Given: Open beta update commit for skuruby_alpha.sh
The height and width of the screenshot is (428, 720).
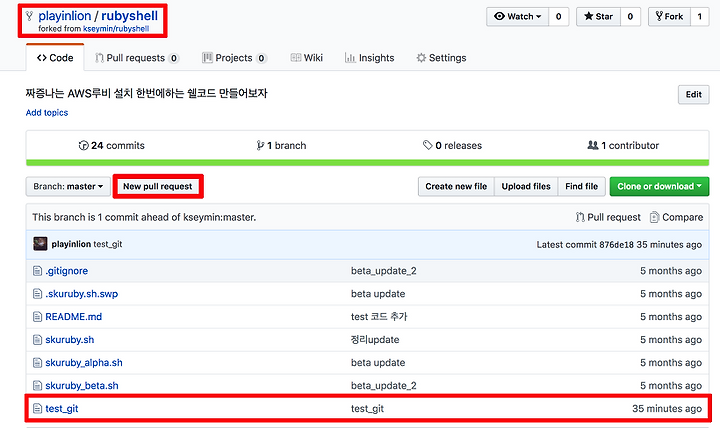Looking at the screenshot, I should coord(378,363).
